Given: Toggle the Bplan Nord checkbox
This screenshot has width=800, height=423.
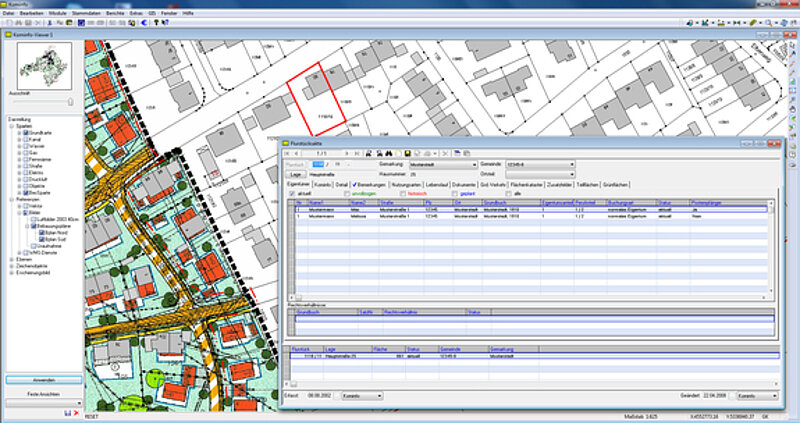Looking at the screenshot, I should pyautogui.click(x=42, y=233).
